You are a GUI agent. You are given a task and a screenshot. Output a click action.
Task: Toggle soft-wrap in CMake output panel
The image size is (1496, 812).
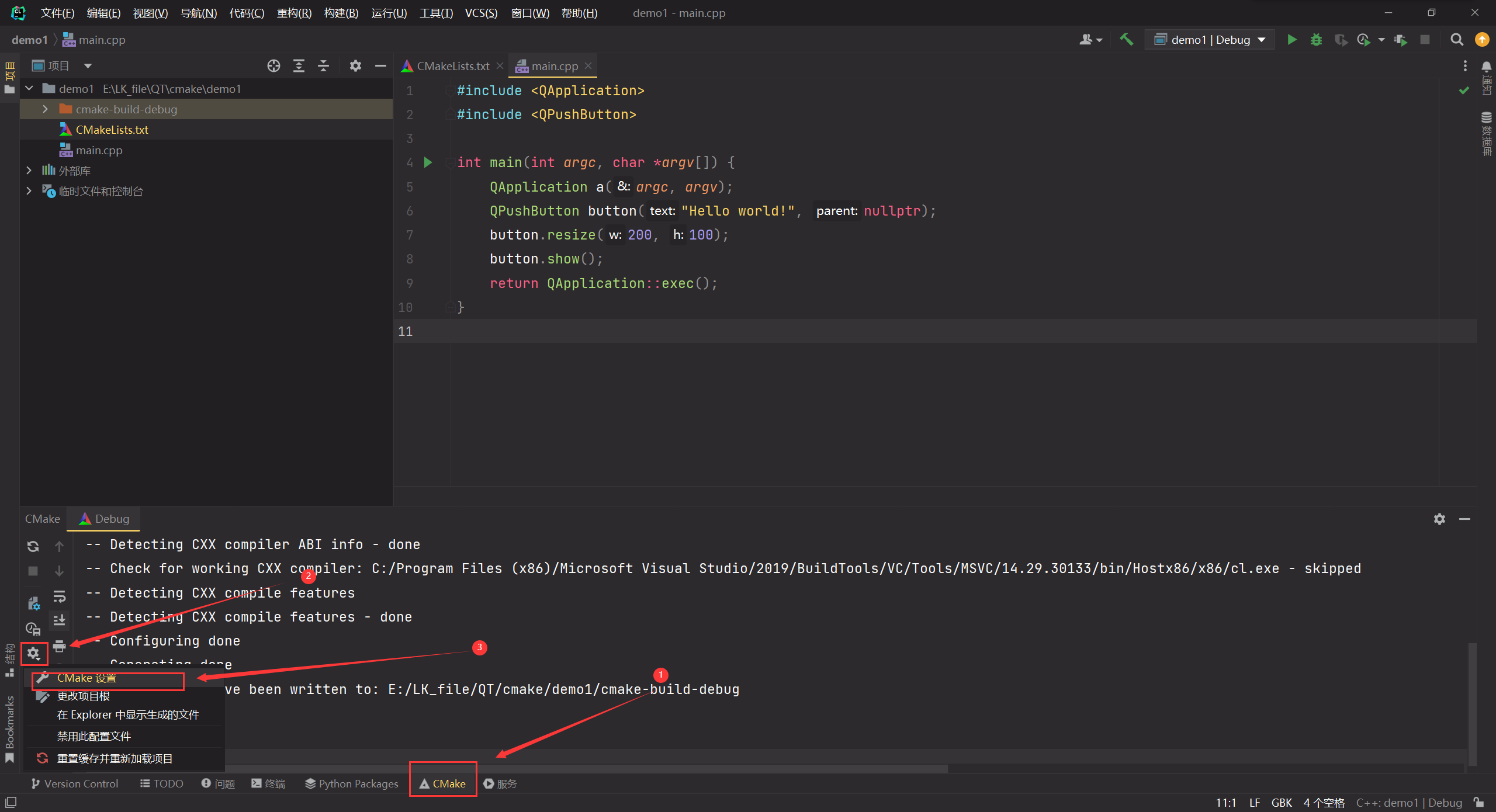coord(59,596)
